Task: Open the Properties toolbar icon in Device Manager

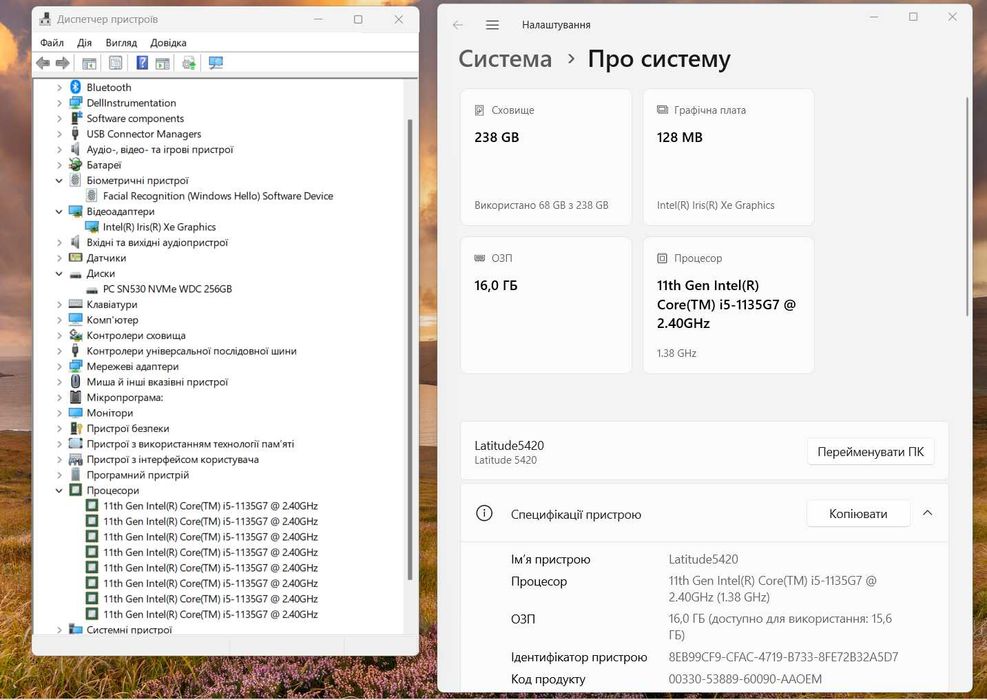Action: (115, 63)
